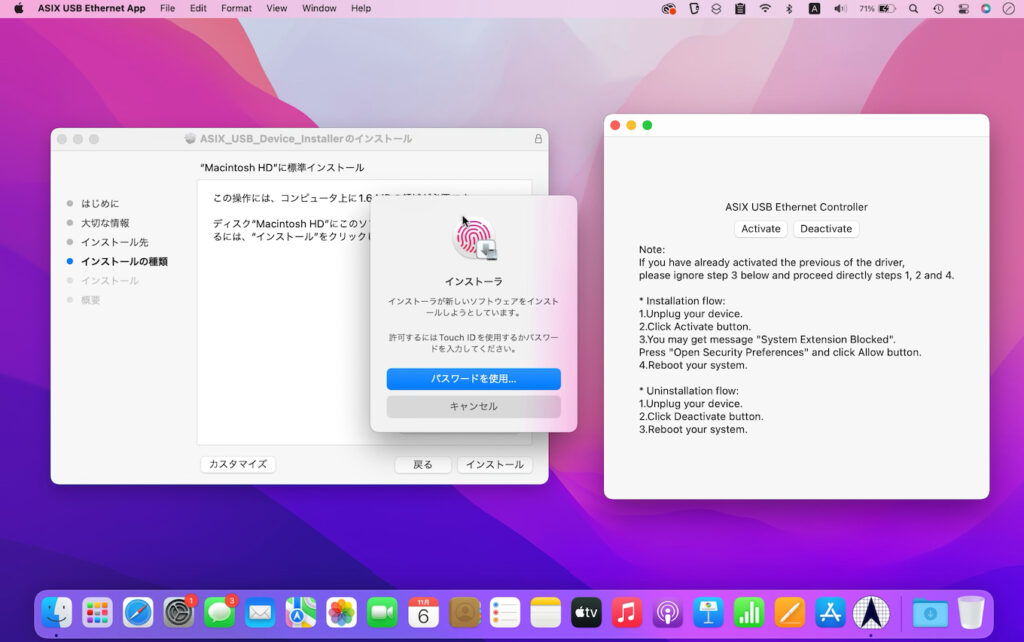The width and height of the screenshot is (1024, 642).
Task: Start a FaceTime call via Dock icon
Action: pyautogui.click(x=383, y=611)
